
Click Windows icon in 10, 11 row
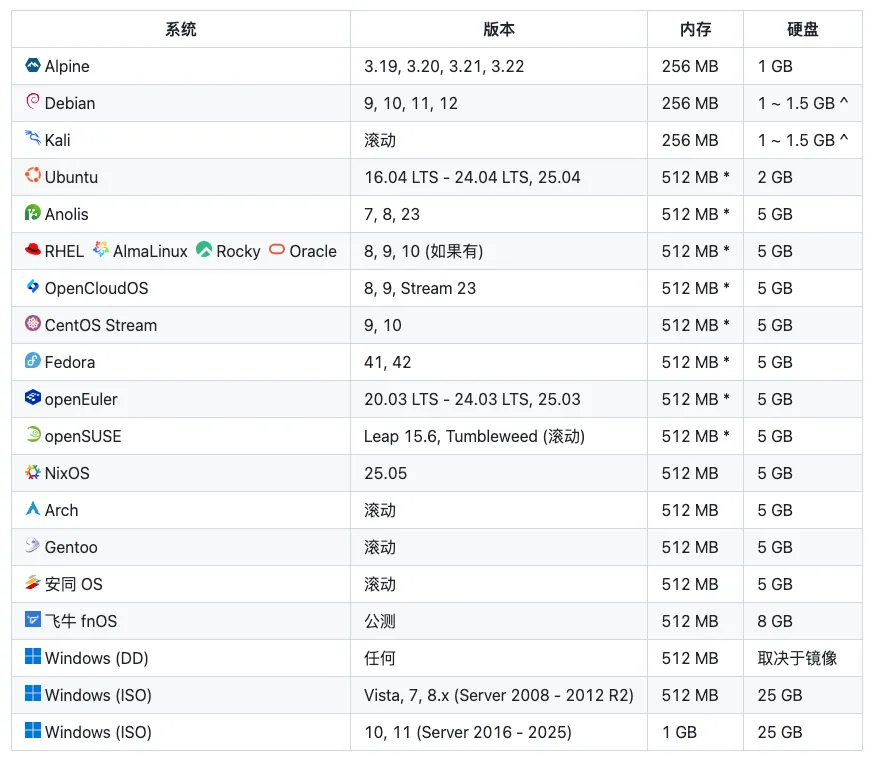point(33,730)
